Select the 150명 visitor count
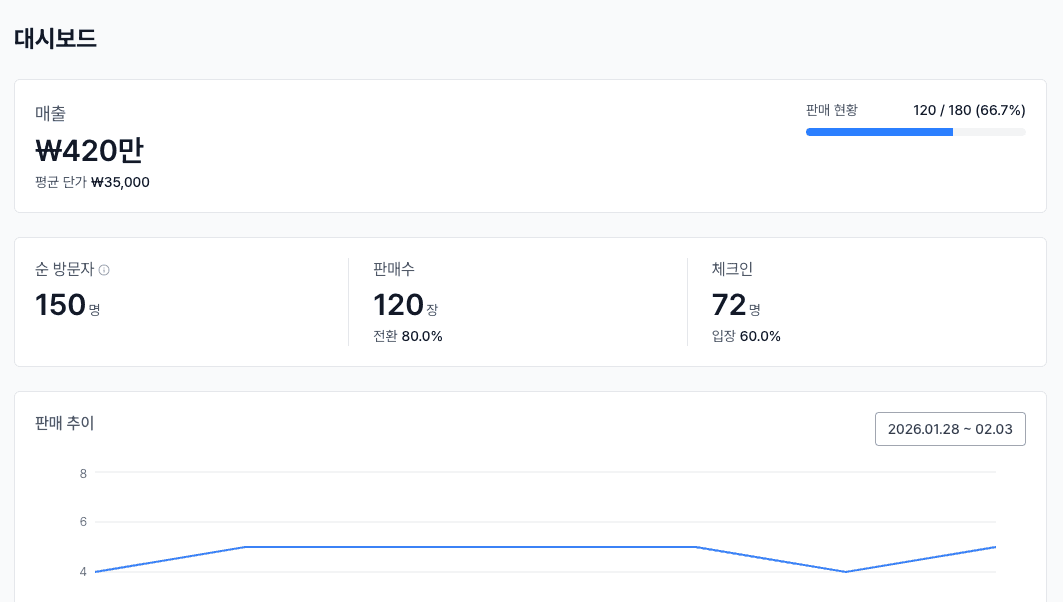 pos(67,305)
